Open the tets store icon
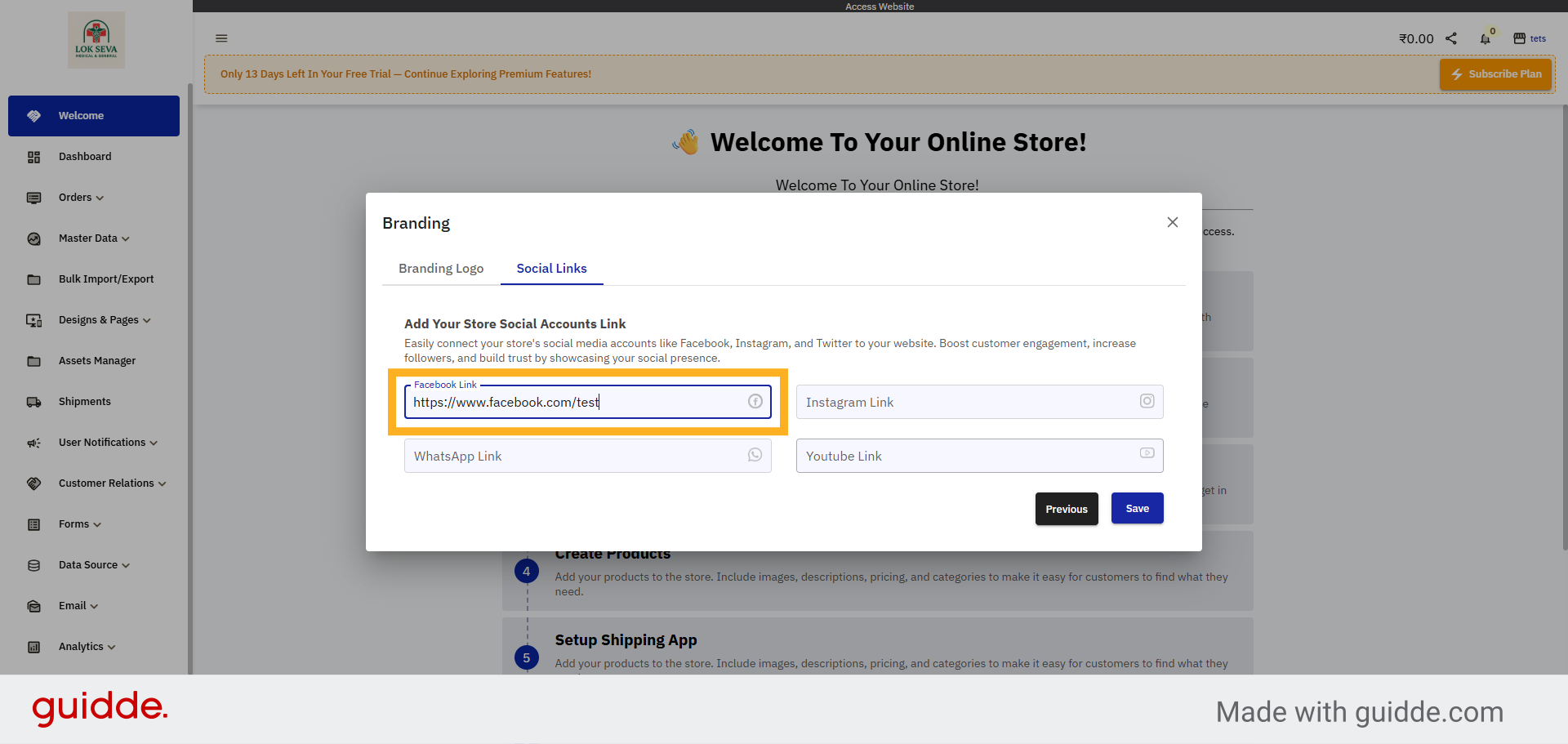Image resolution: width=1568 pixels, height=744 pixels. (x=1521, y=38)
